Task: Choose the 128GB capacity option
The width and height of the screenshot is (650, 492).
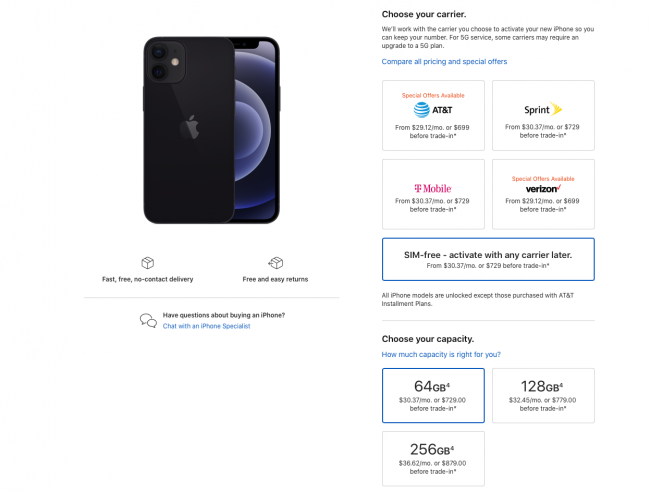Action: tap(543, 395)
